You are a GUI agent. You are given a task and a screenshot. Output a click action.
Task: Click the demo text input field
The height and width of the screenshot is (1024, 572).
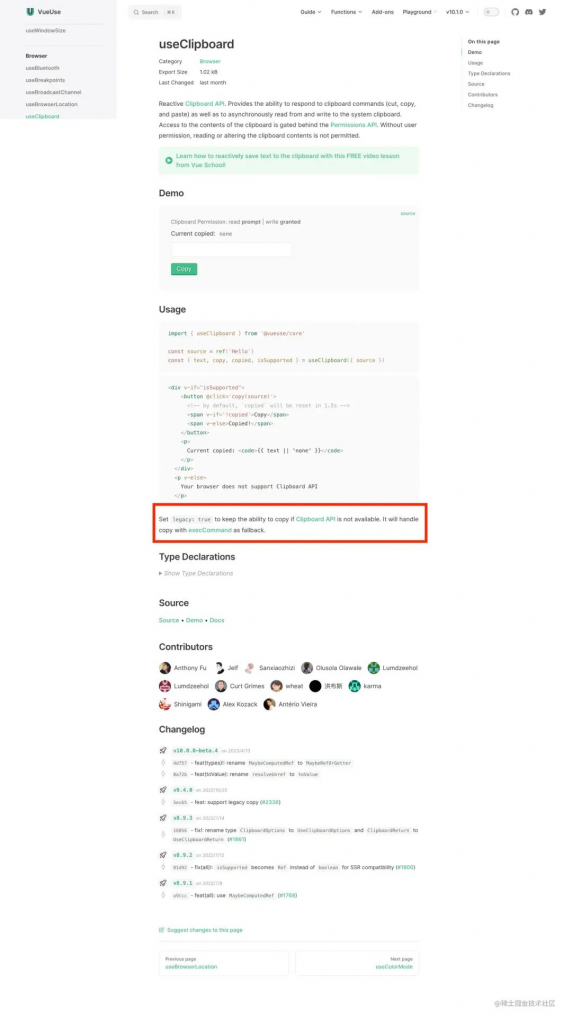click(x=231, y=249)
